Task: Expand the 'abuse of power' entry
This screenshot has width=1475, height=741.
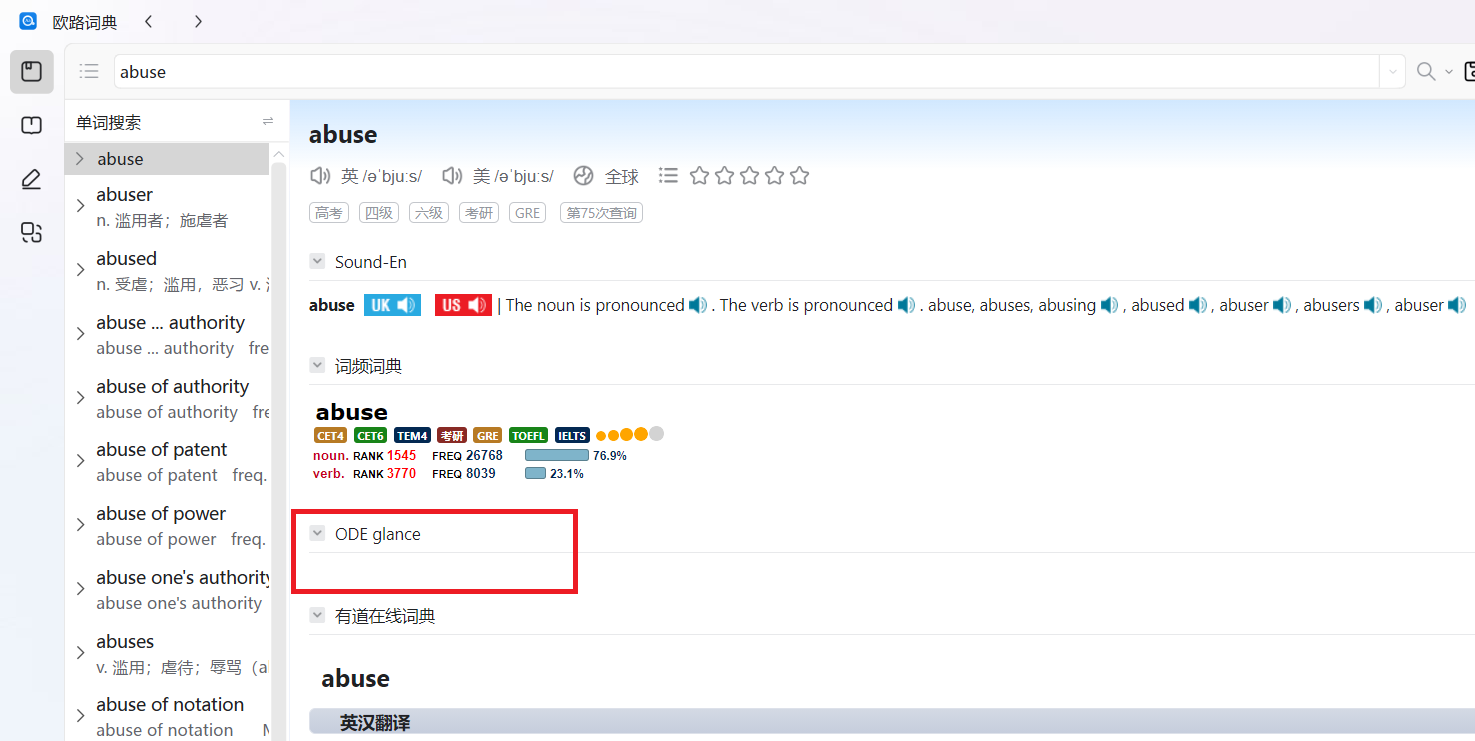Action: point(80,525)
